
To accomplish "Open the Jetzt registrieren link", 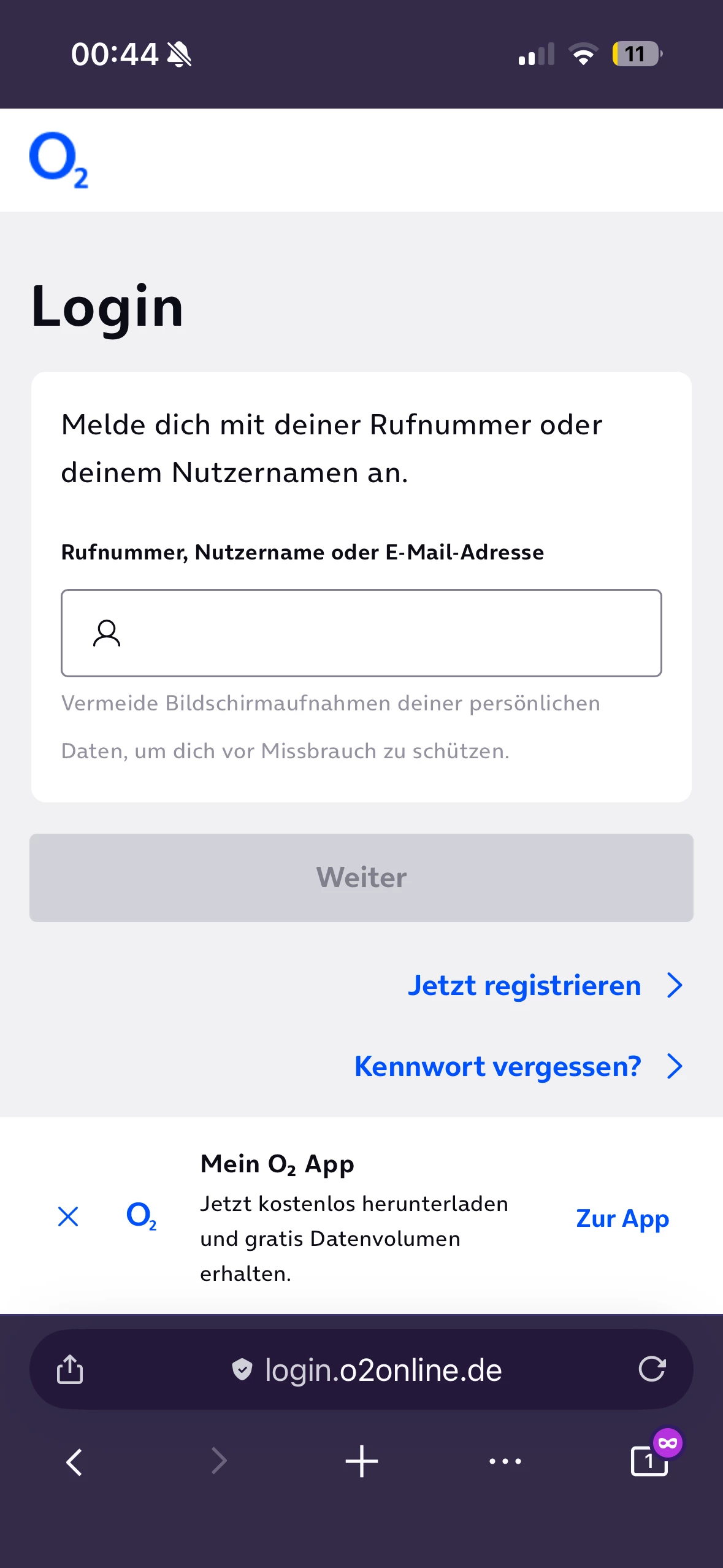I will tap(524, 986).
